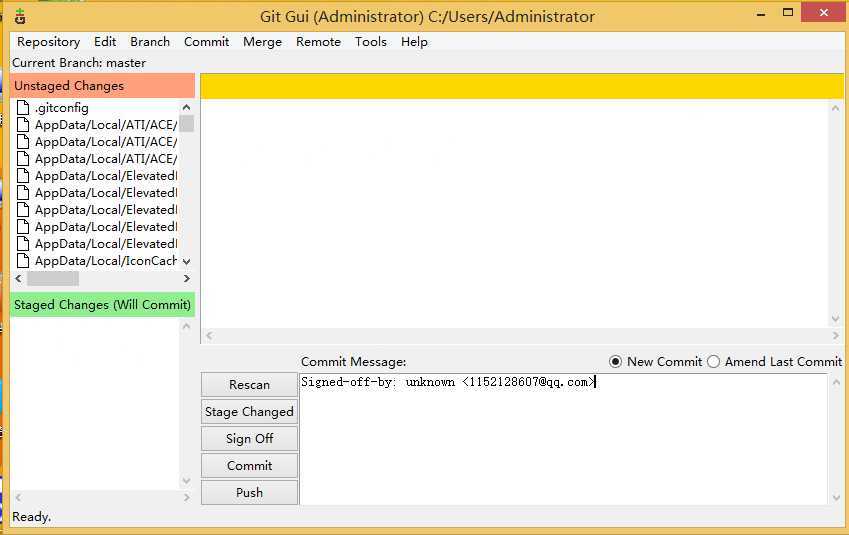The height and width of the screenshot is (535, 849).
Task: Maximize the Git Gui window
Action: pos(788,12)
